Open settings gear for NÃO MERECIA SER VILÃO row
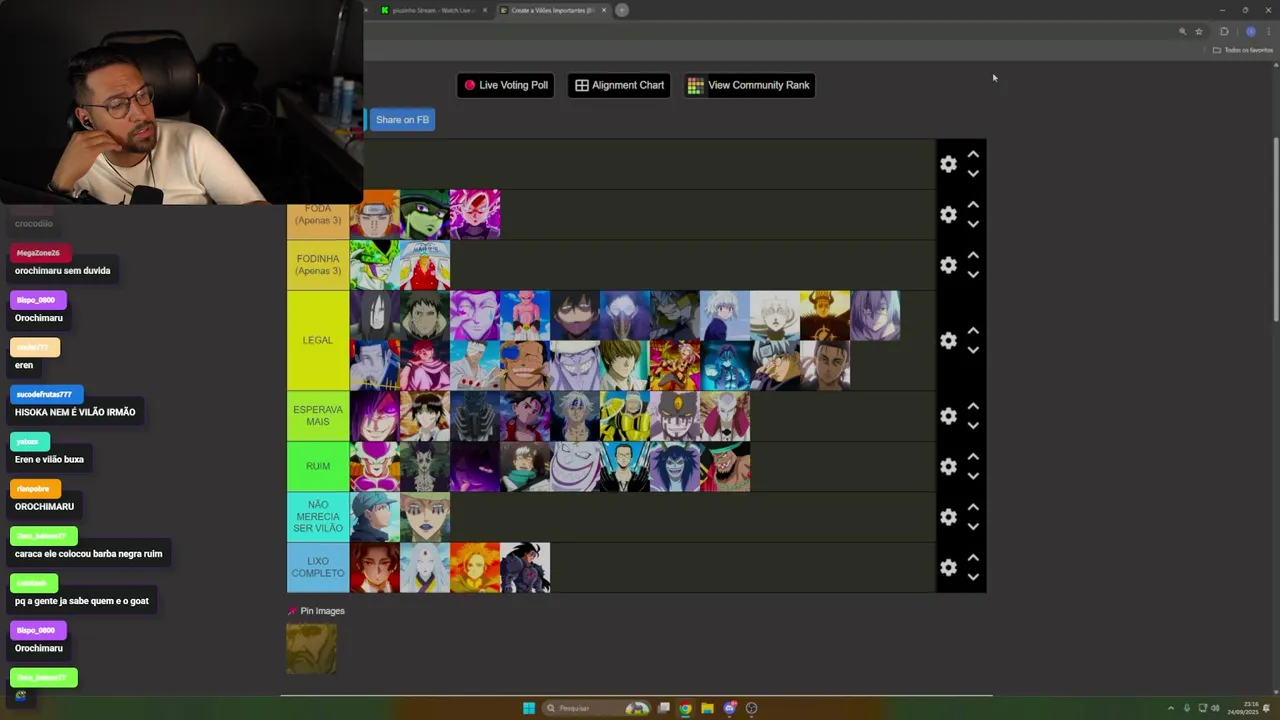This screenshot has height=720, width=1280. [x=948, y=517]
